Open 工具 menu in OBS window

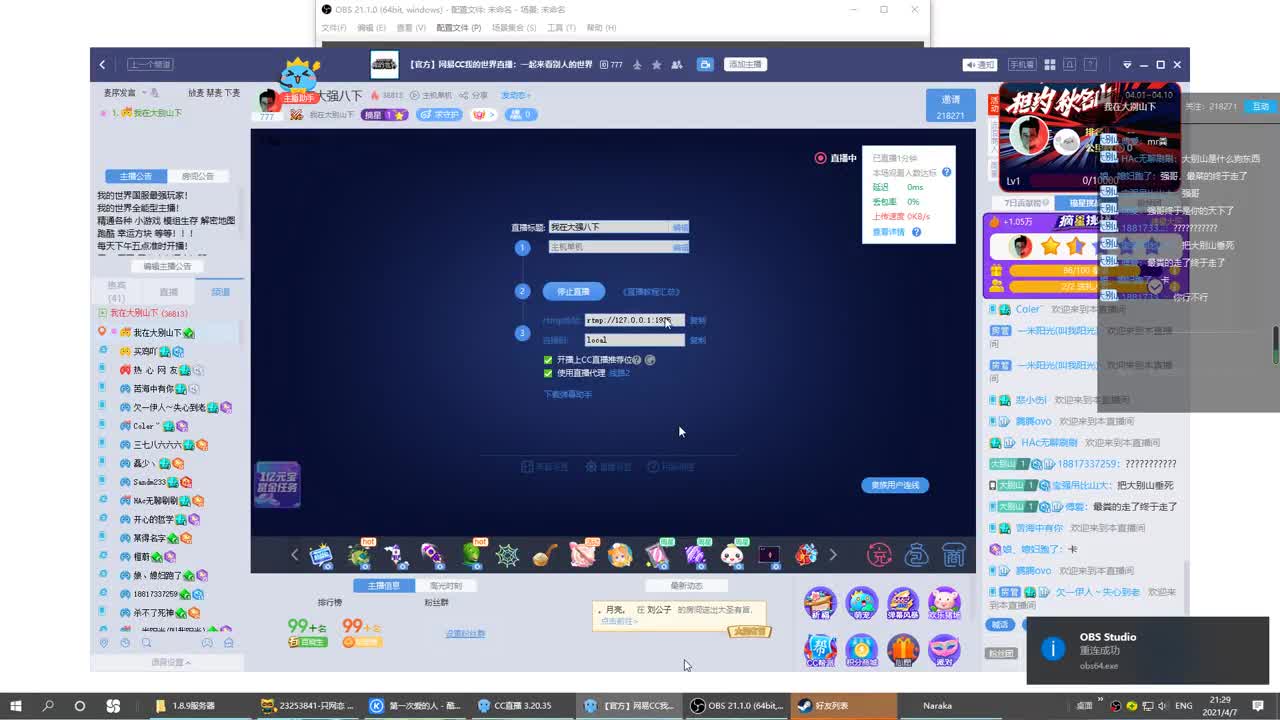click(x=561, y=28)
